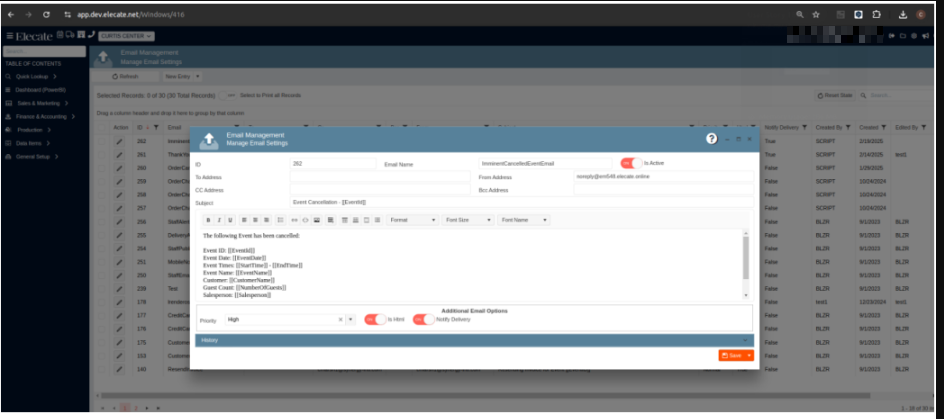This screenshot has width=944, height=419.
Task: Click the Underline icon in editor toolbar
Action: tap(231, 219)
